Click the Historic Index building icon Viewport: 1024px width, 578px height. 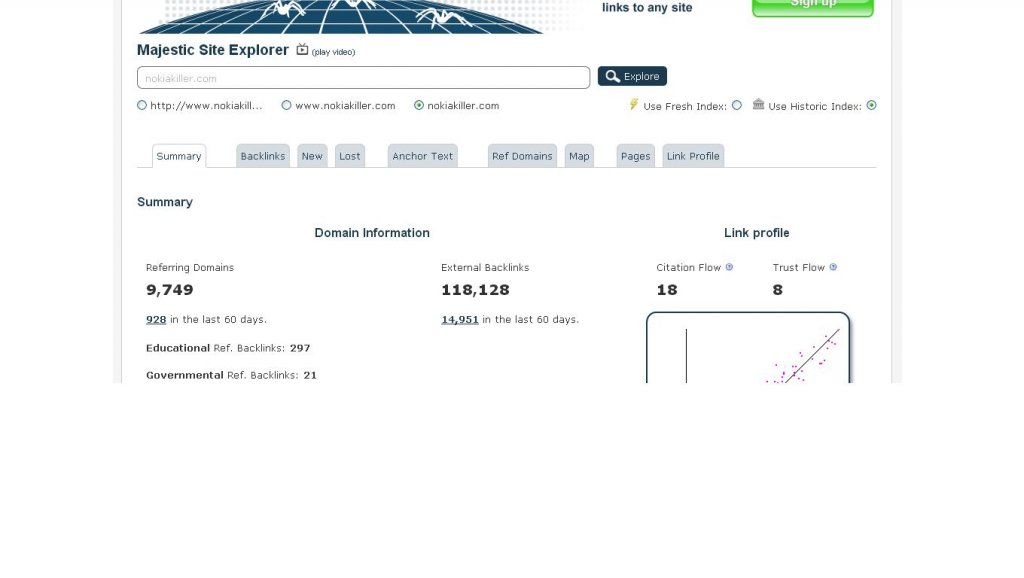click(758, 104)
